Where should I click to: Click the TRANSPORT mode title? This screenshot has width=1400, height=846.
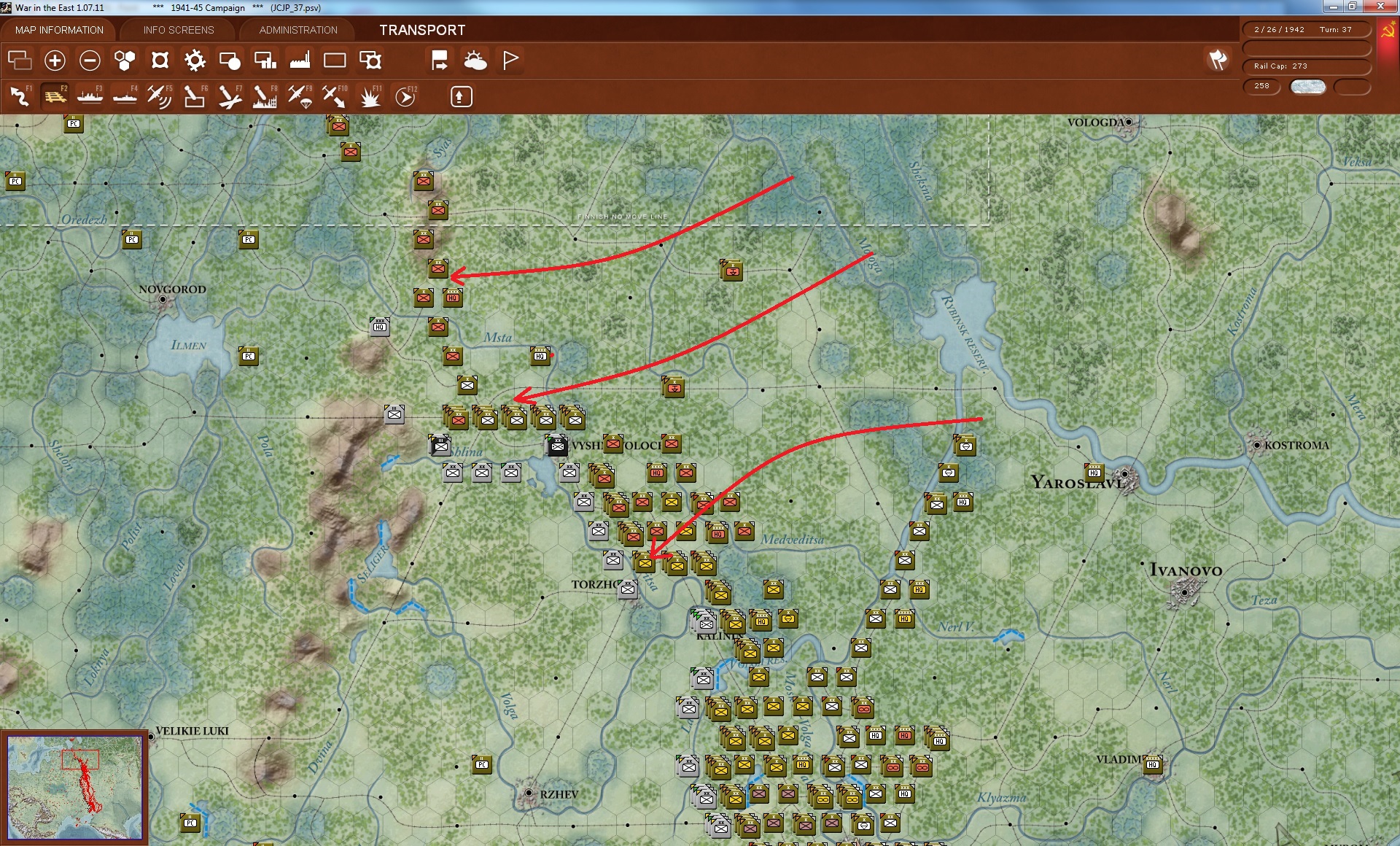pyautogui.click(x=422, y=30)
